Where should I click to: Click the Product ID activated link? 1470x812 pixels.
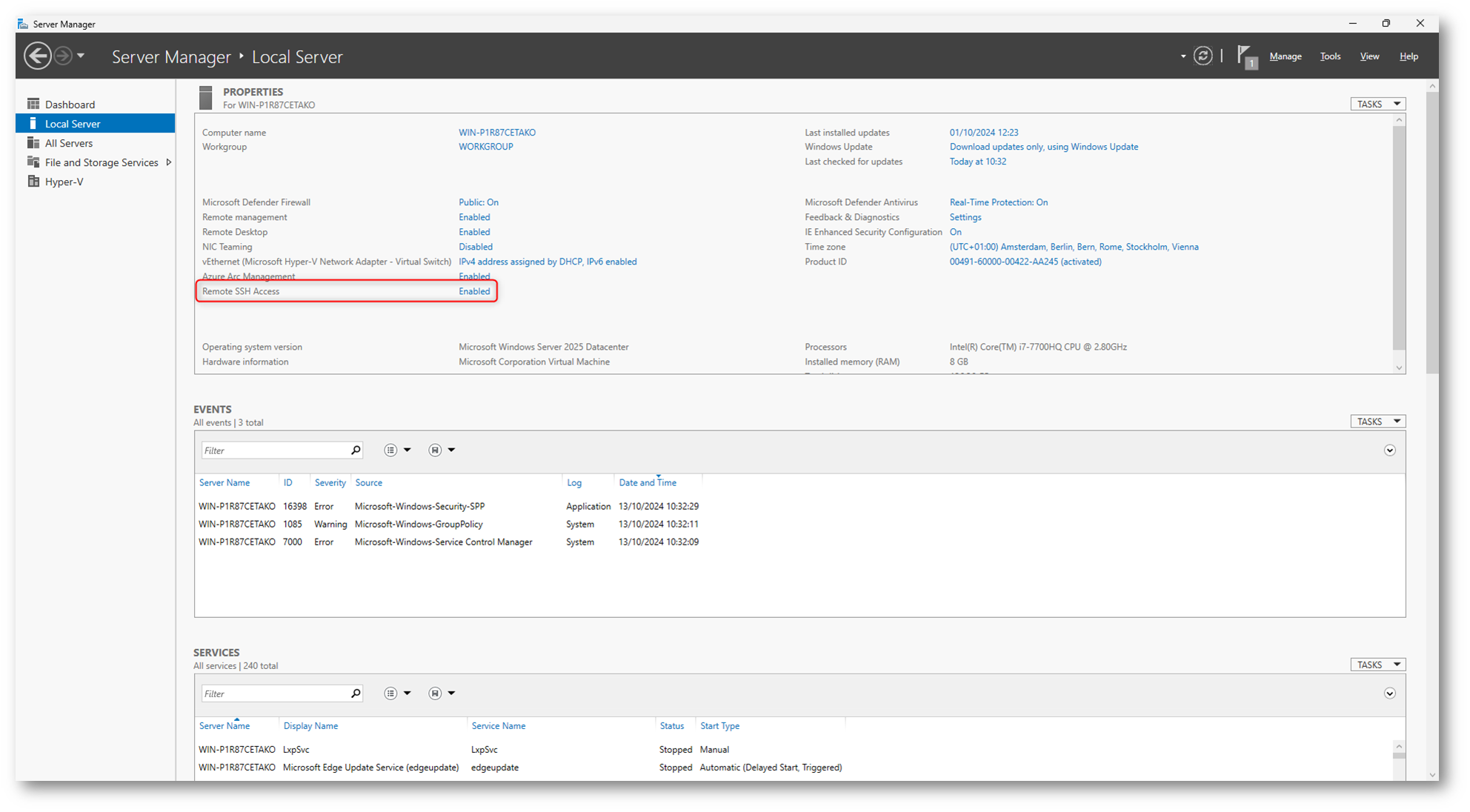pos(1025,262)
